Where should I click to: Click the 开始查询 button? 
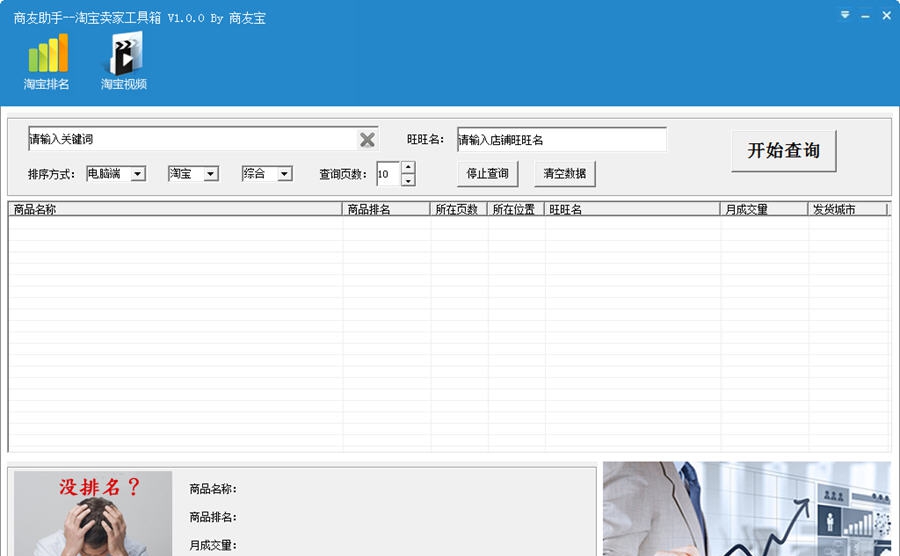click(x=783, y=151)
